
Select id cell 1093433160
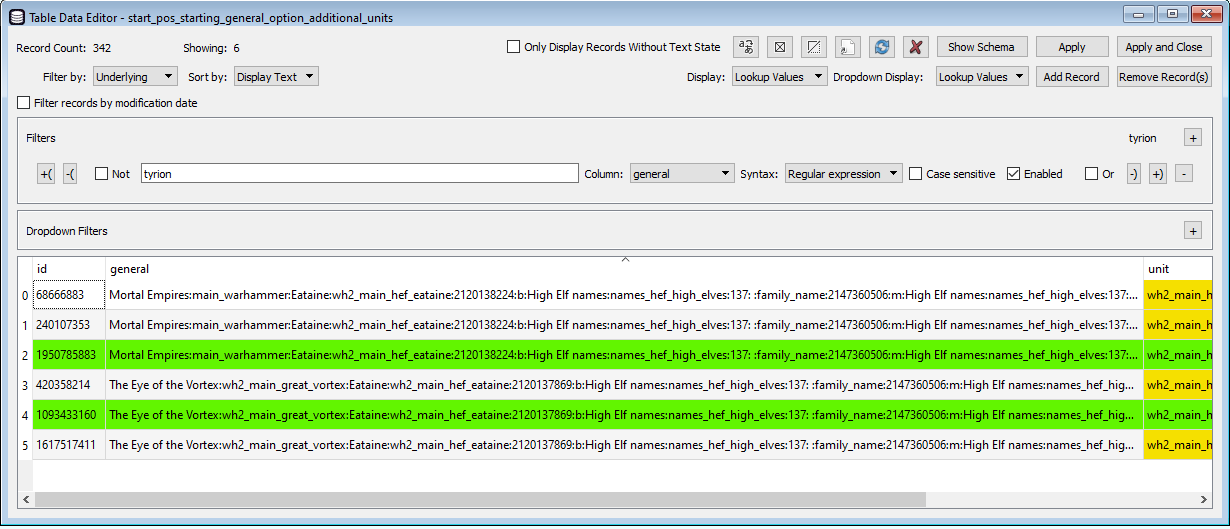(x=69, y=414)
